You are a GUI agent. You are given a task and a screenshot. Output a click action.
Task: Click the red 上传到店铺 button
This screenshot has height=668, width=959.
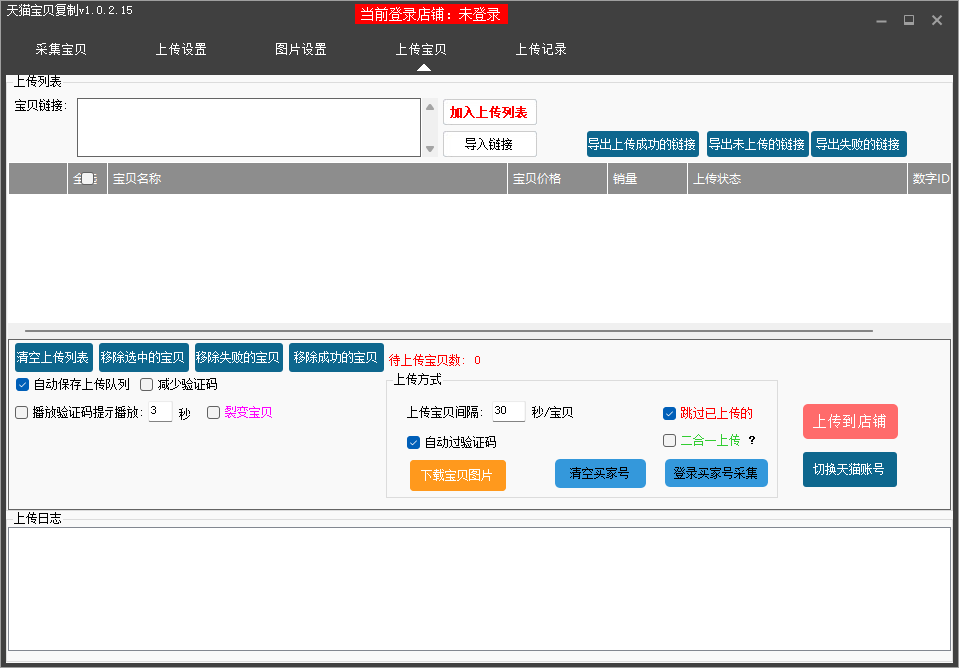click(x=850, y=421)
